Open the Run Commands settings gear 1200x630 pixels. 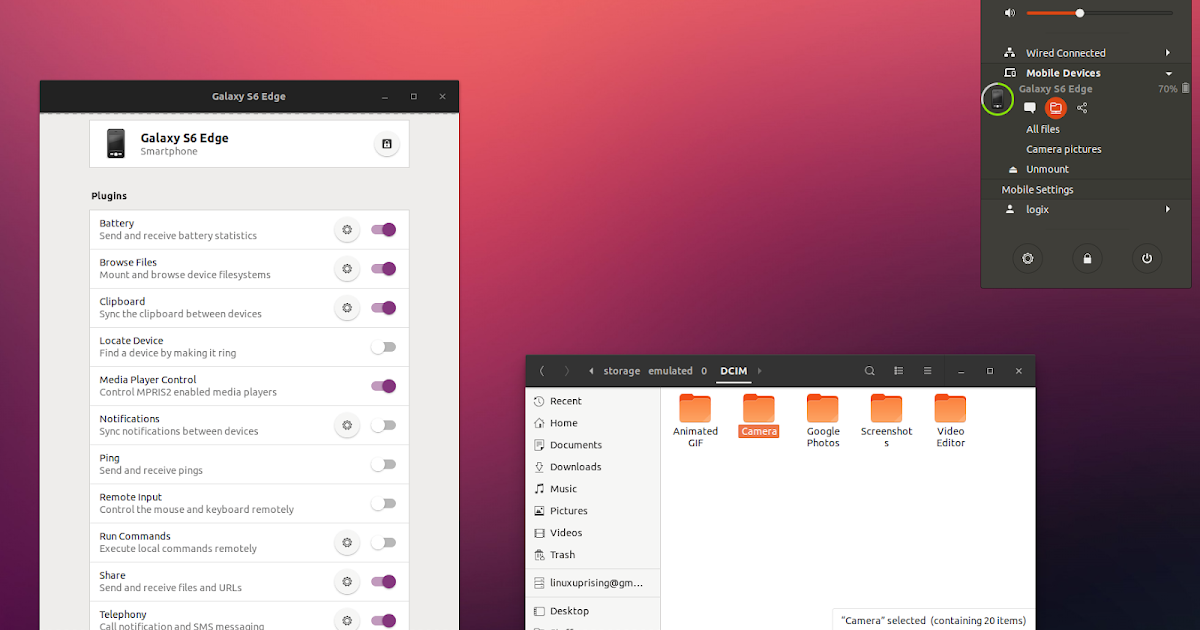point(347,542)
